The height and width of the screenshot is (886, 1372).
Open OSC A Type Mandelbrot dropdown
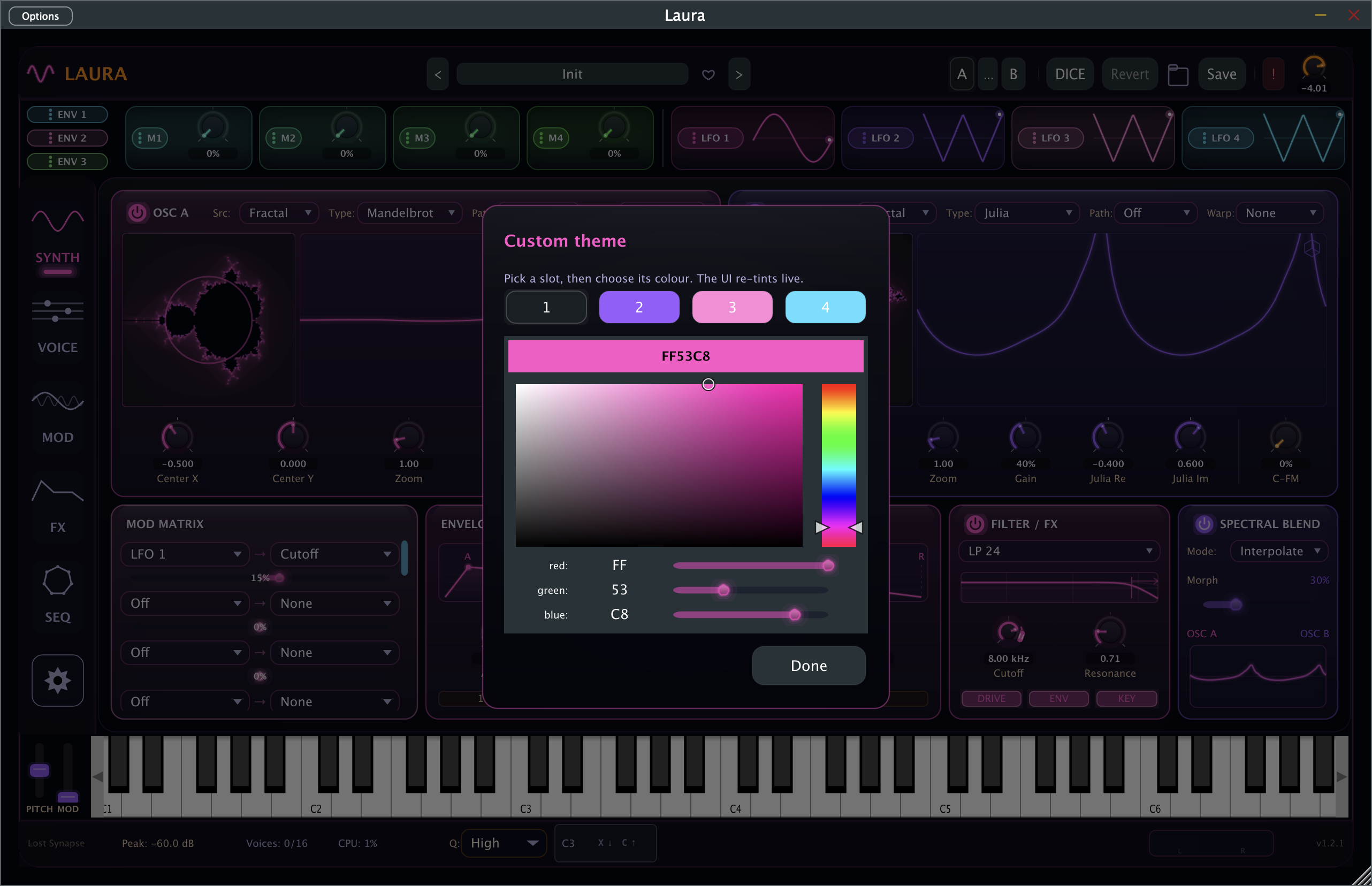coord(409,213)
